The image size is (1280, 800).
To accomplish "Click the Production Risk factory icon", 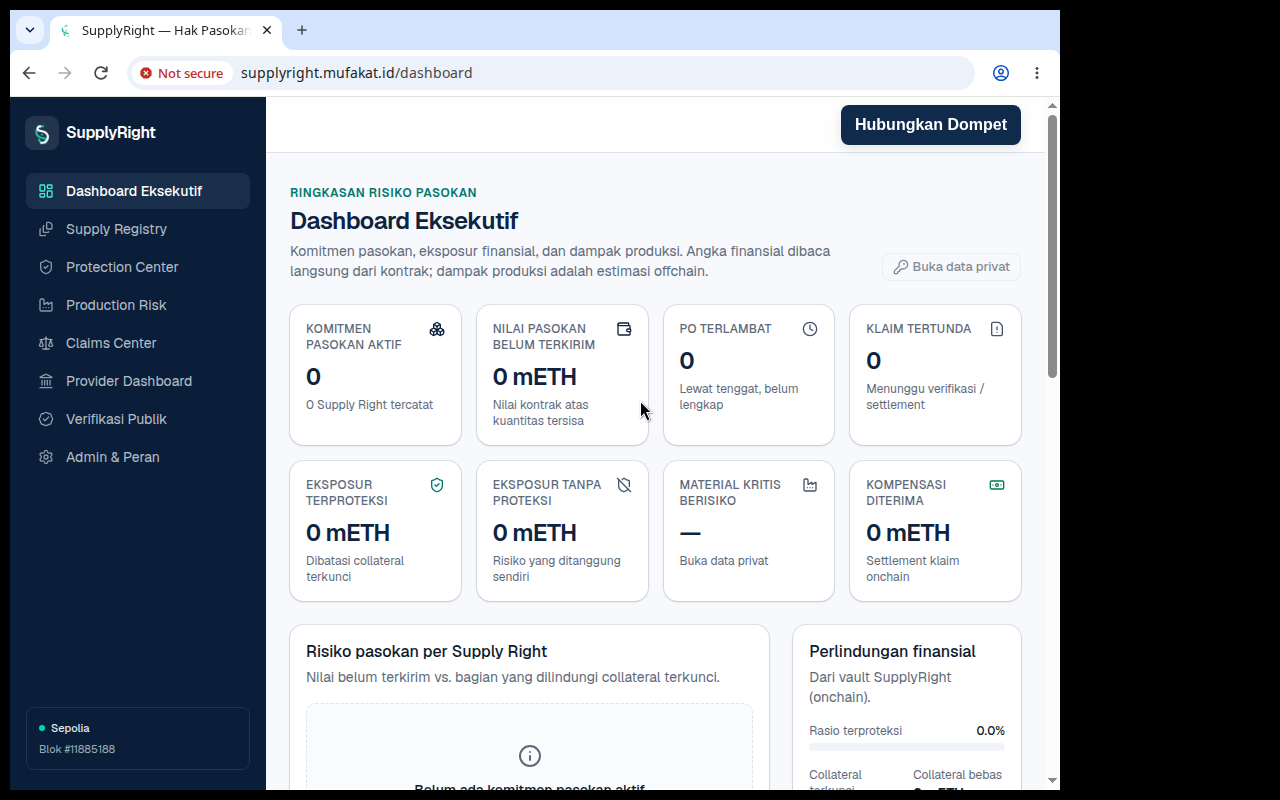I will point(46,305).
